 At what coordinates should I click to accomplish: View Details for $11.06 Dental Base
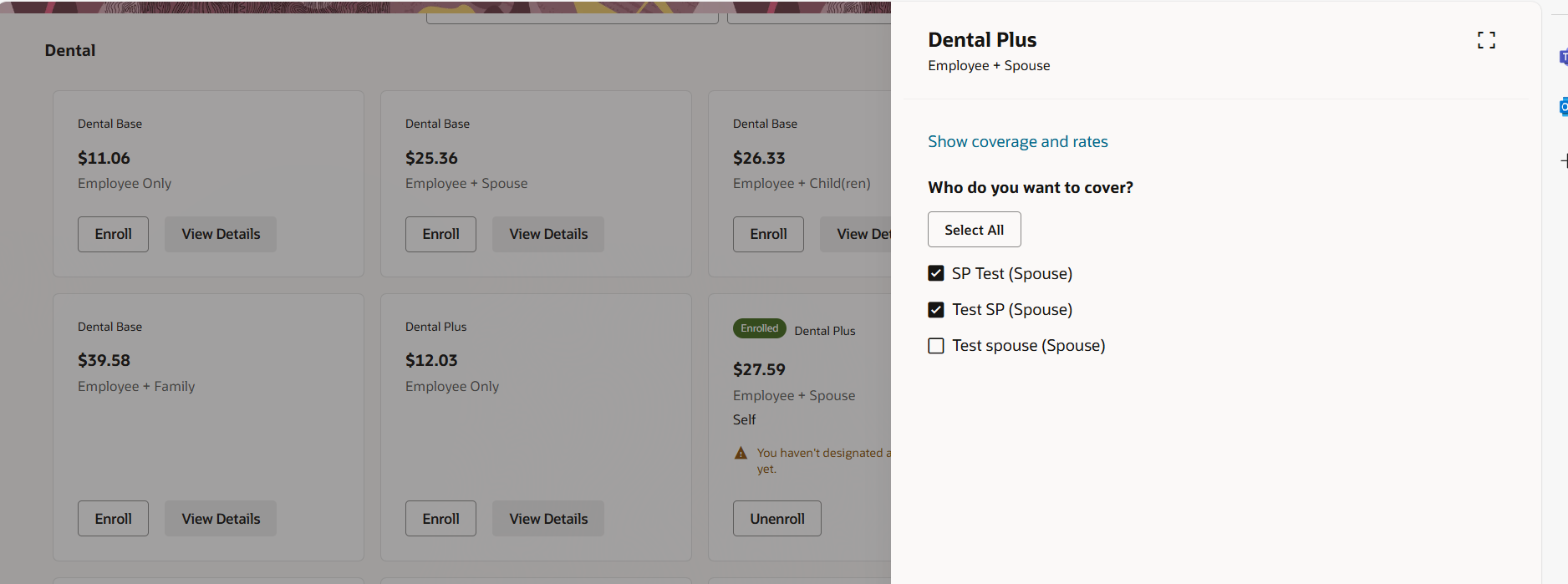point(221,235)
